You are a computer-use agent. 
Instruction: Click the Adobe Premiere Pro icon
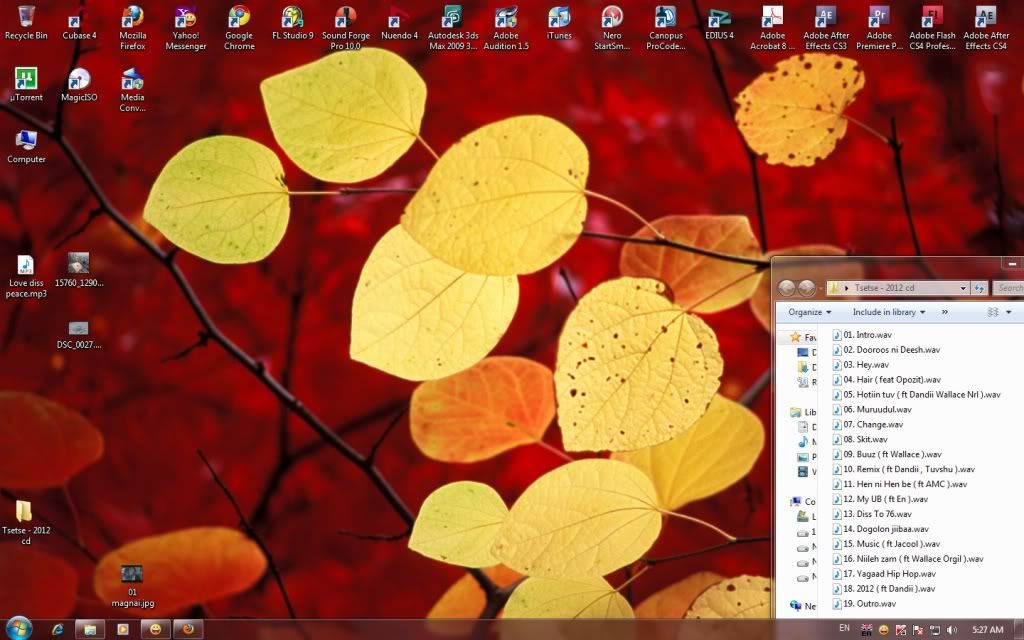coord(879,18)
